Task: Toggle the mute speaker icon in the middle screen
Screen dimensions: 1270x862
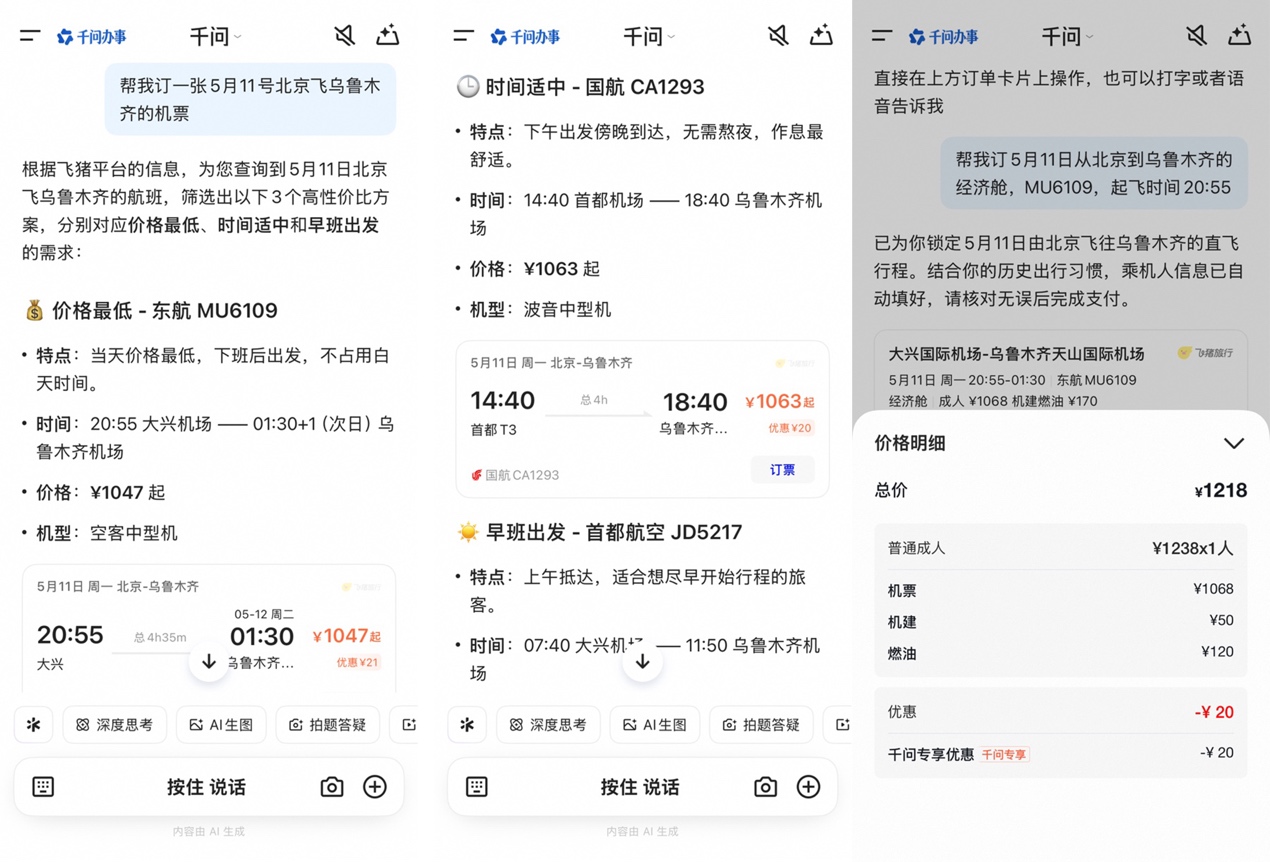Action: click(777, 36)
